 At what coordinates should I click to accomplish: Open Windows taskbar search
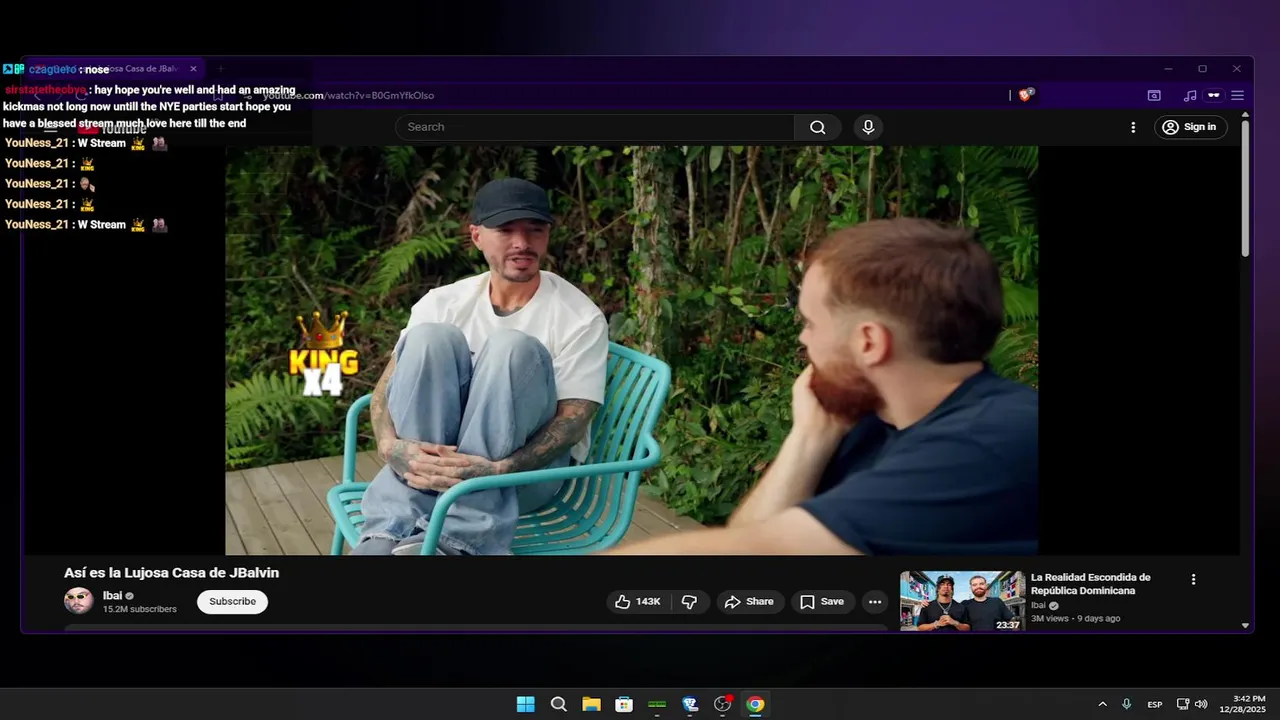(558, 704)
